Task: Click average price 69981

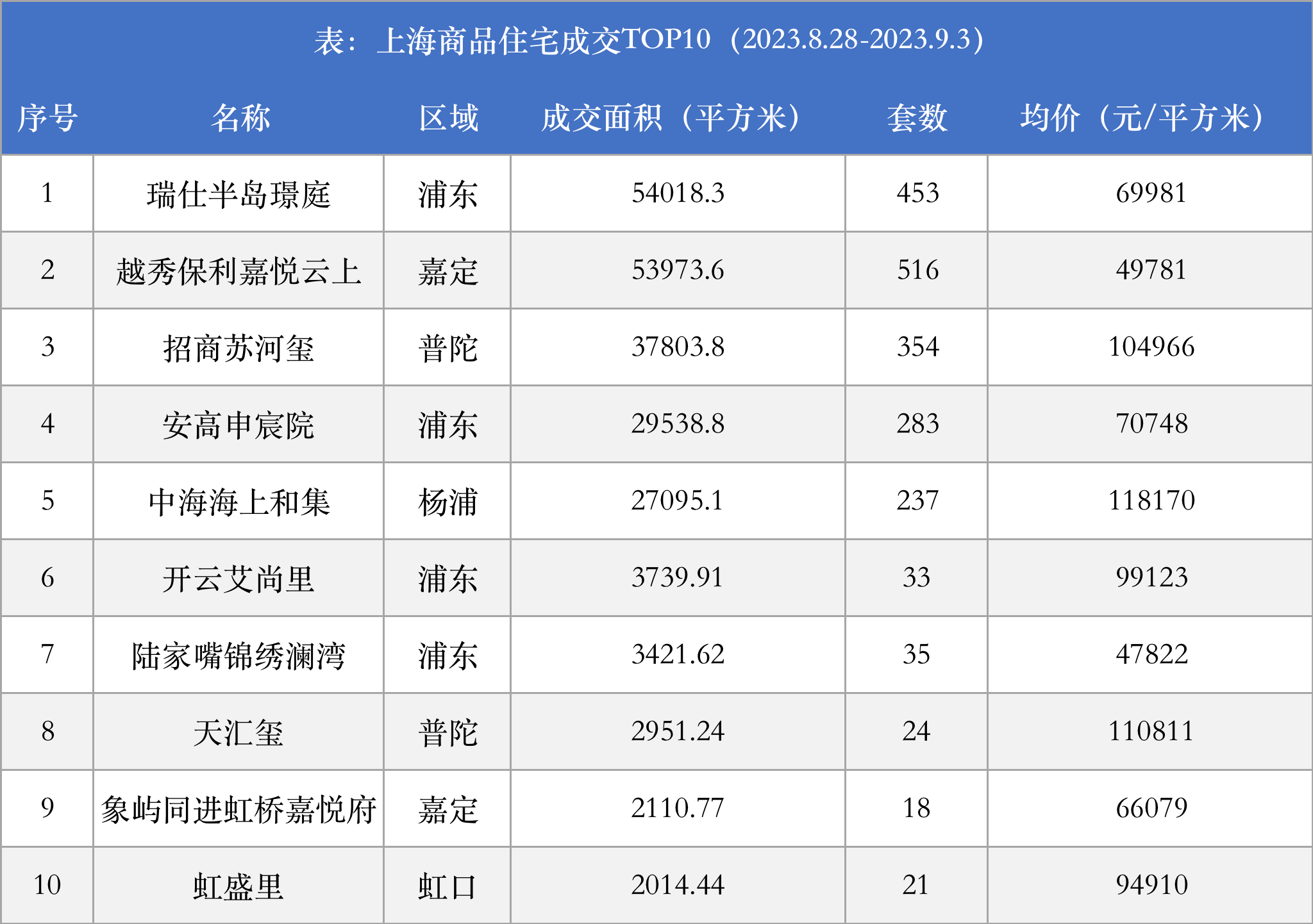Action: (1151, 193)
